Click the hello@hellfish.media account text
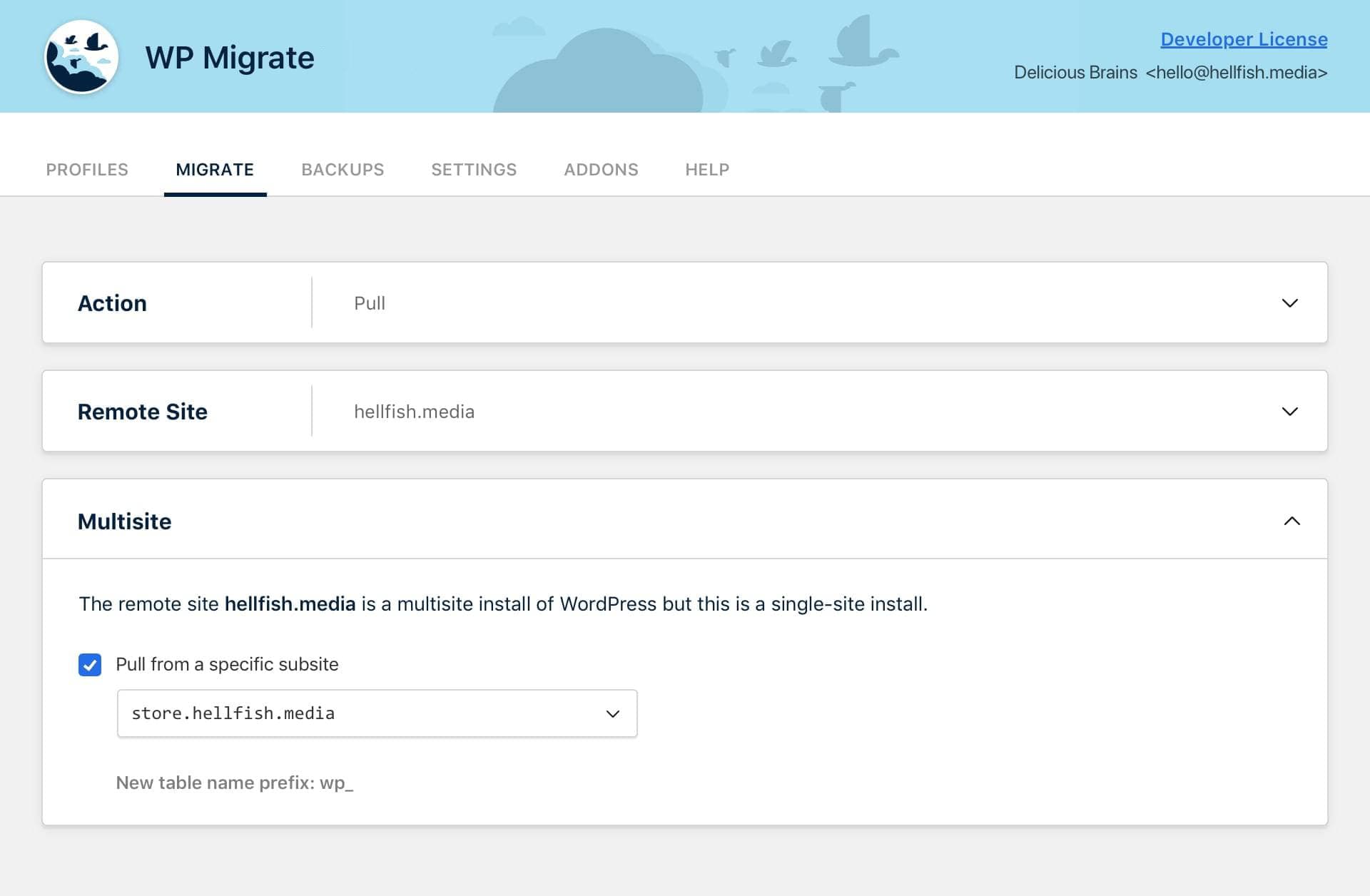Viewport: 1370px width, 896px height. tap(1236, 72)
